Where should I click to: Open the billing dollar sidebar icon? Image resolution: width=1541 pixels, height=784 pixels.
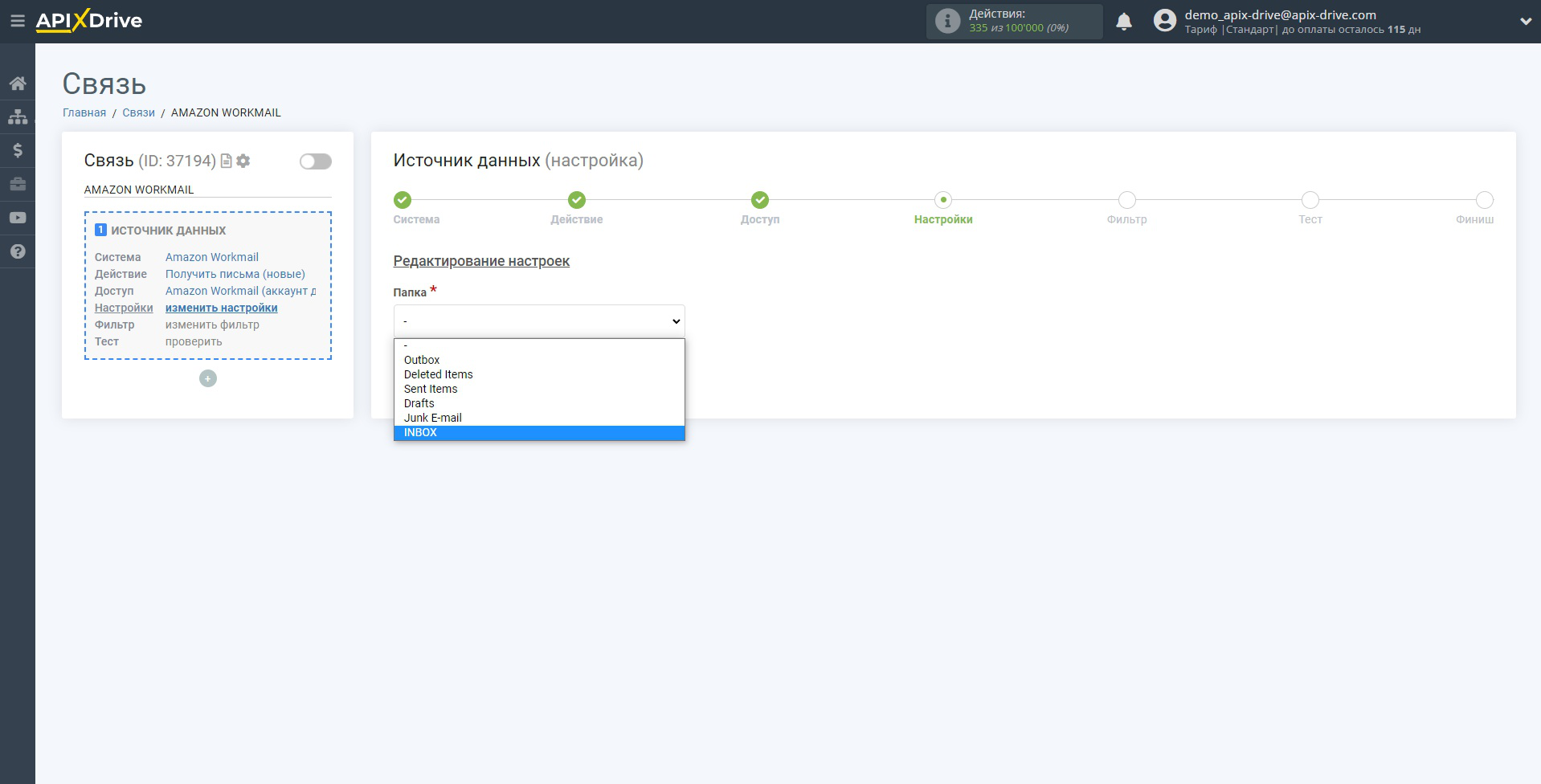[18, 150]
